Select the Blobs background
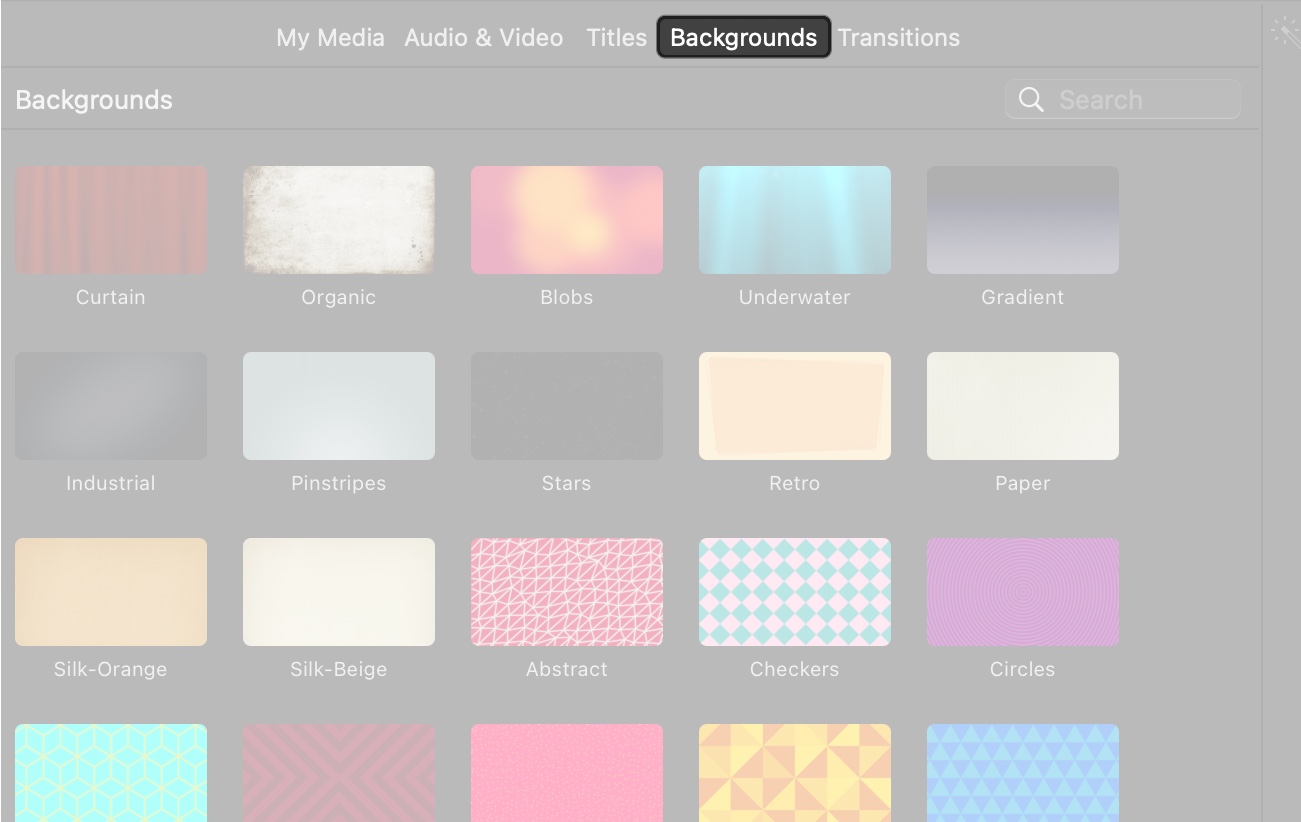Image resolution: width=1301 pixels, height=822 pixels. click(567, 219)
